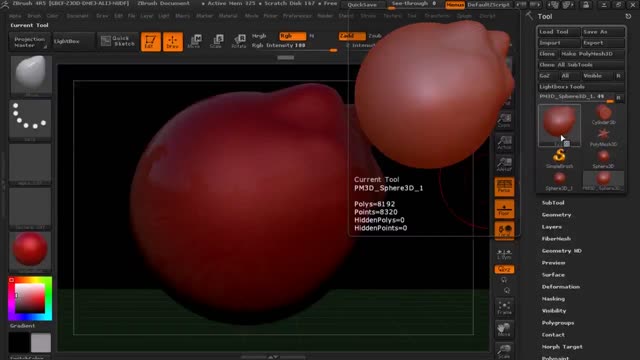Open the stroke type dots selector

click(x=30, y=120)
